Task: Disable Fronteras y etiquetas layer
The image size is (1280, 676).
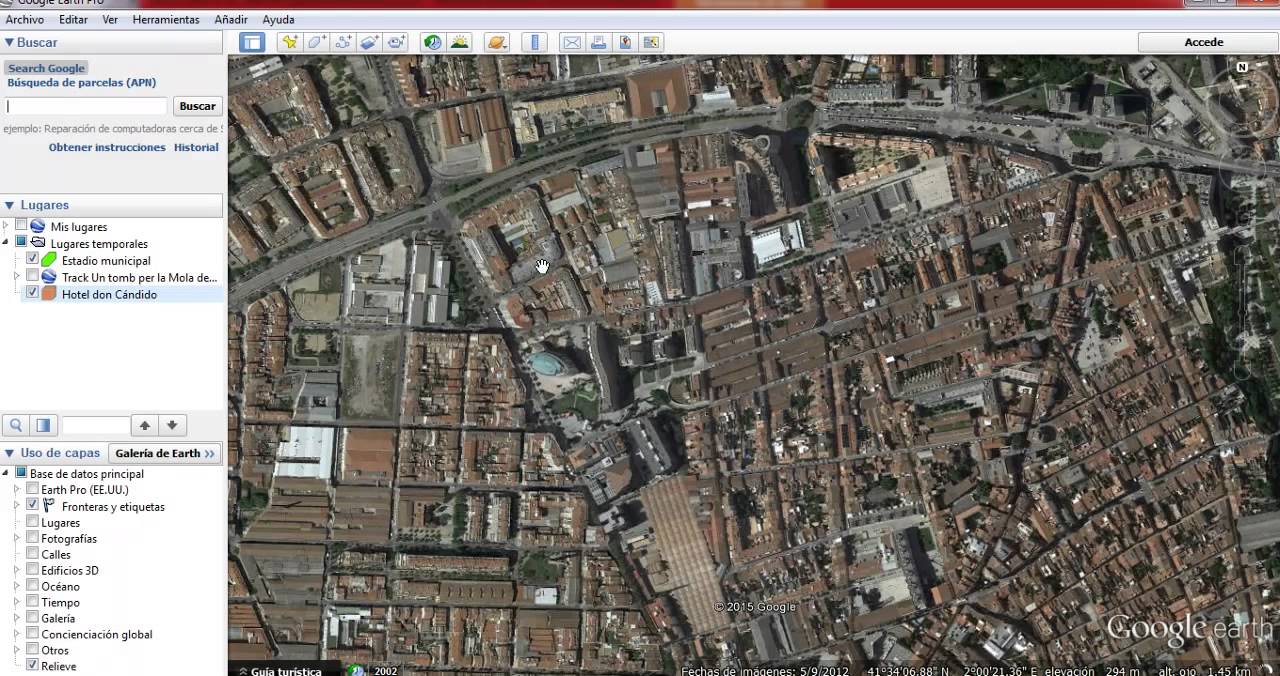Action: pyautogui.click(x=32, y=506)
